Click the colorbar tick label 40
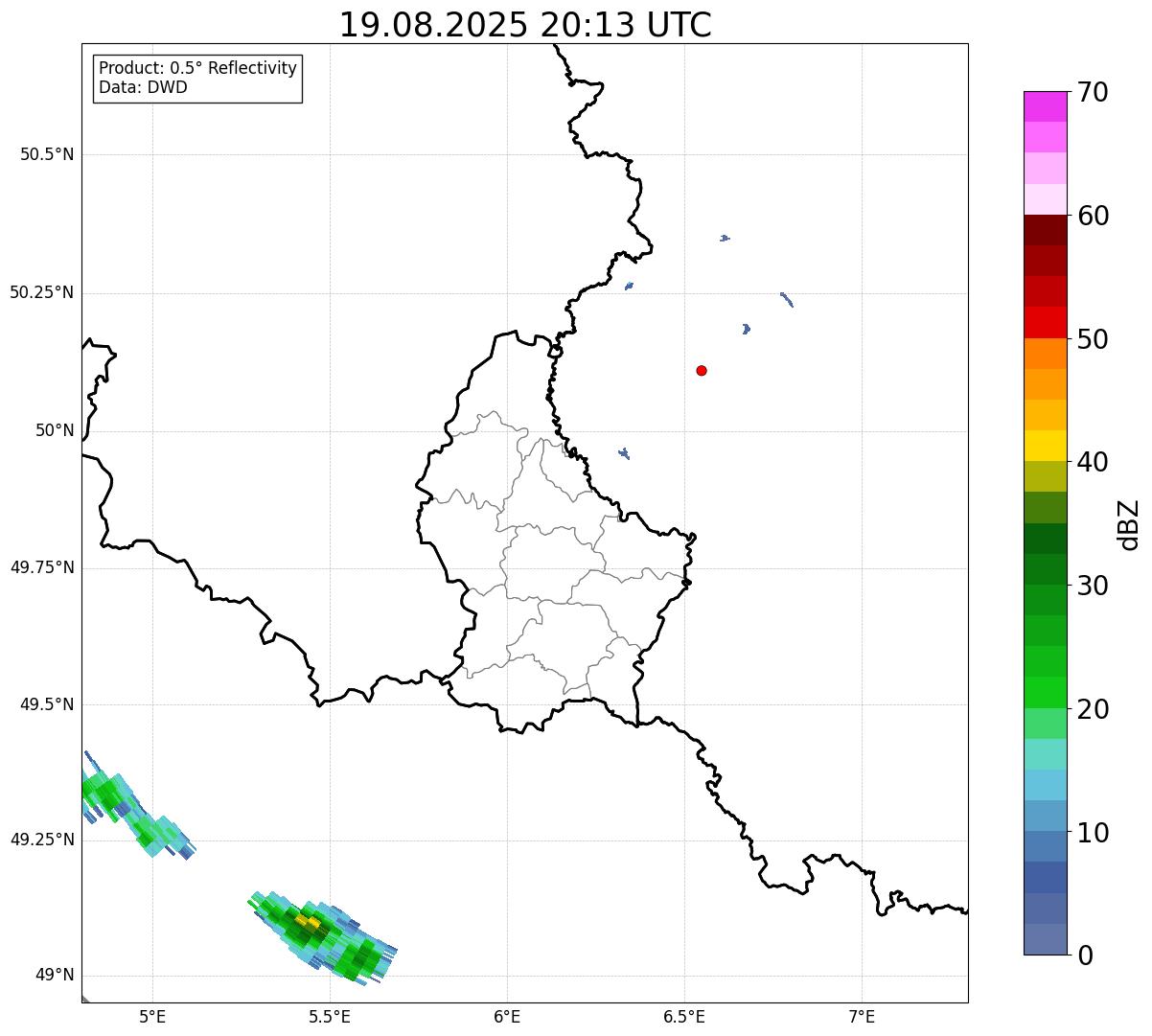 (x=1093, y=462)
